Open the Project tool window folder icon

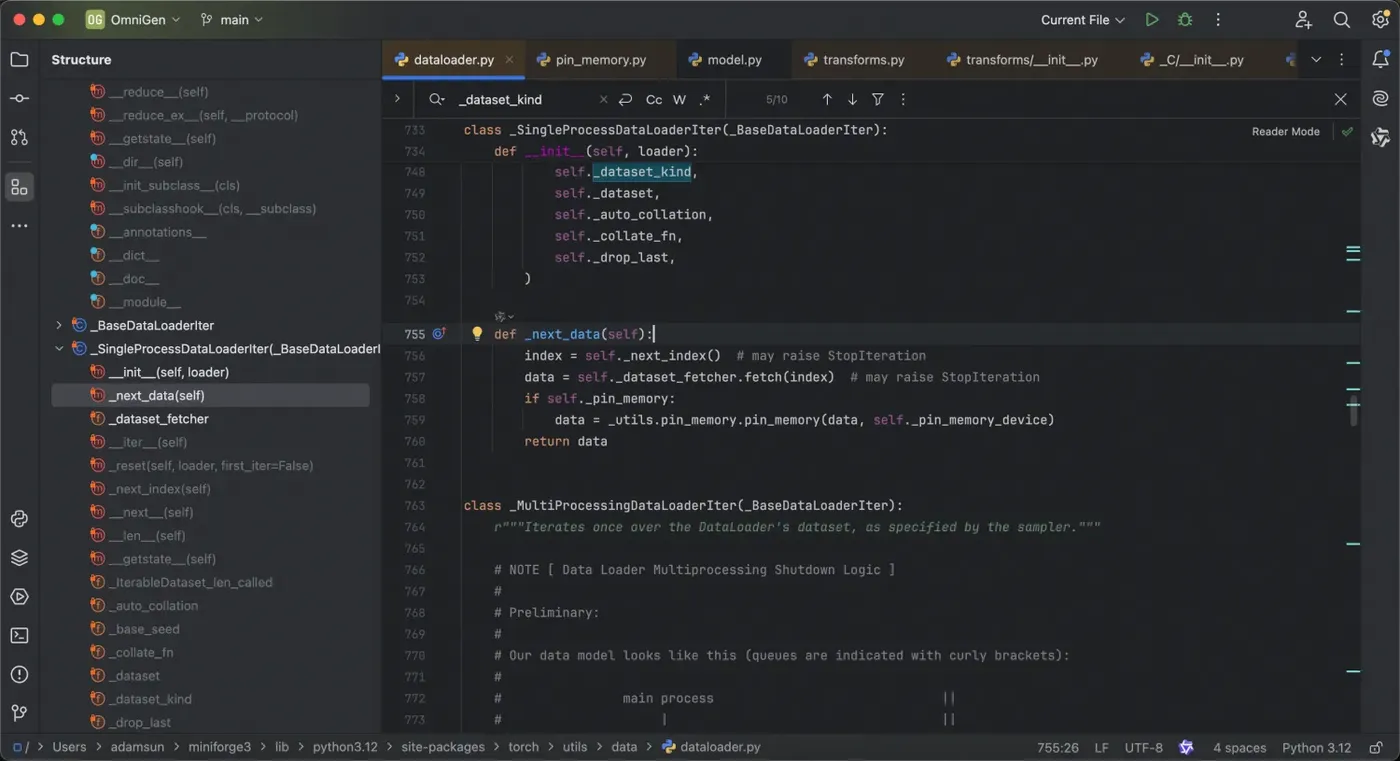19,60
